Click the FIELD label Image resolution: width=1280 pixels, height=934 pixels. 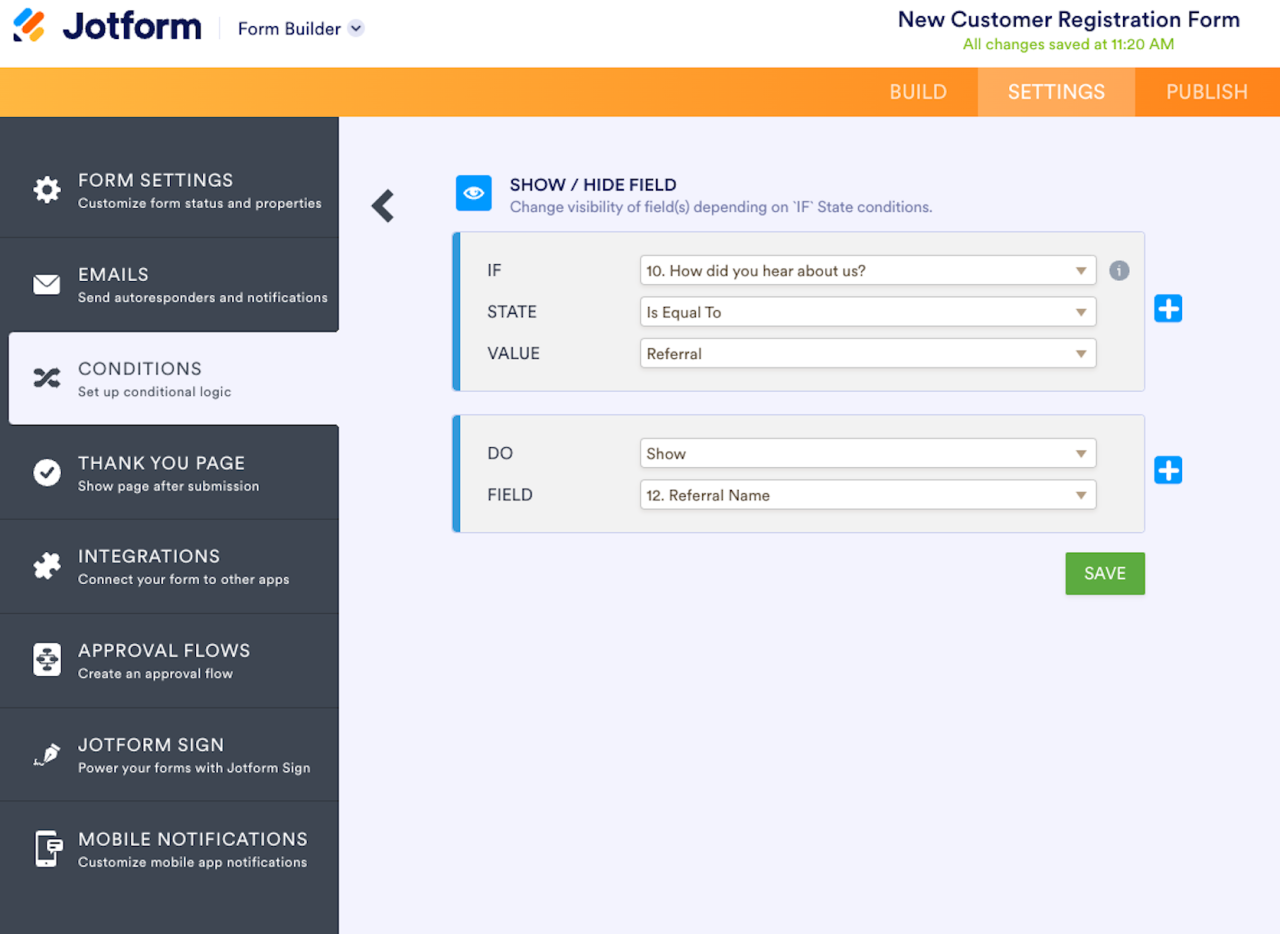(510, 495)
